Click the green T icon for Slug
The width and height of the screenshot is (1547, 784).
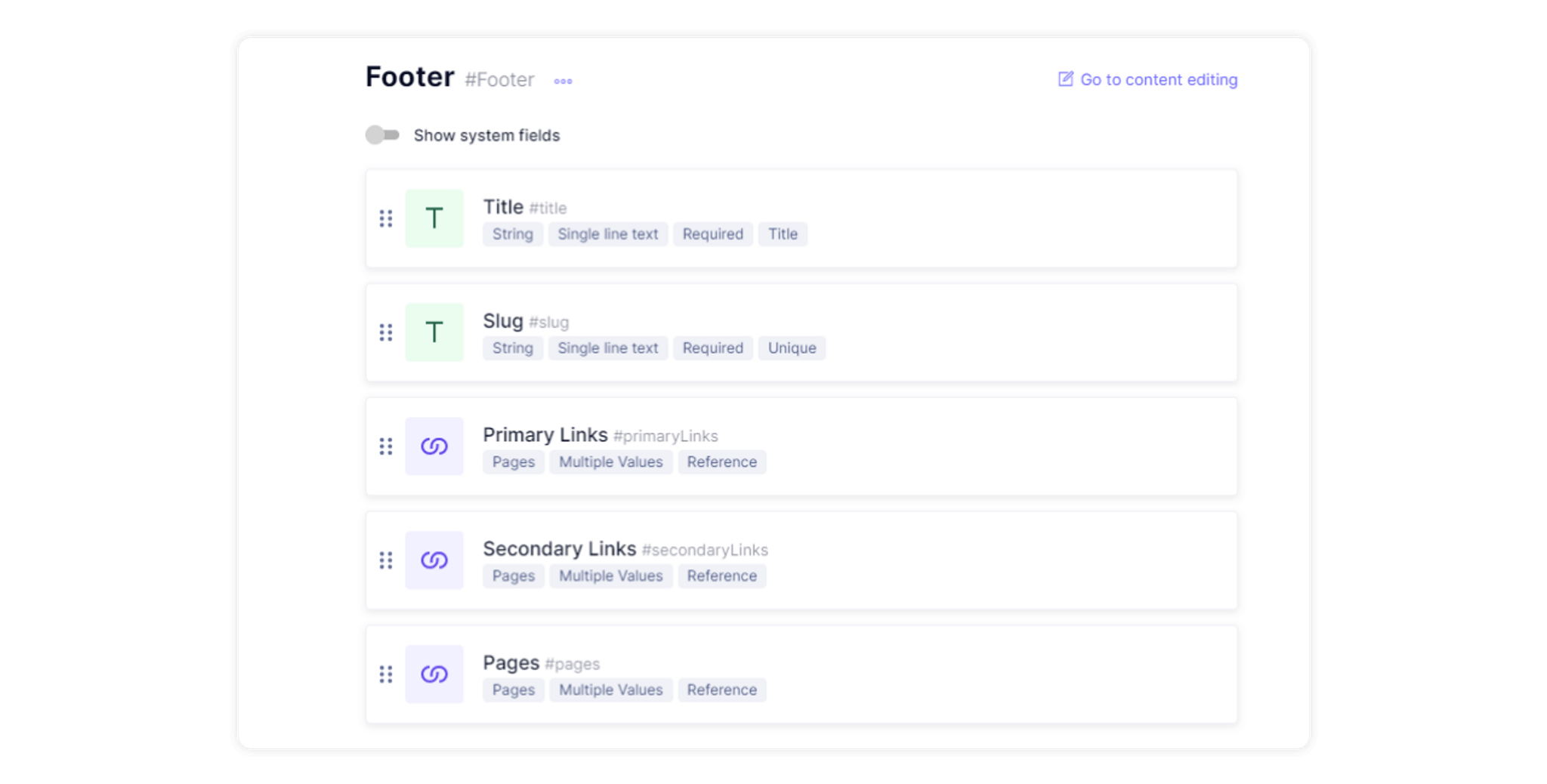(x=434, y=332)
